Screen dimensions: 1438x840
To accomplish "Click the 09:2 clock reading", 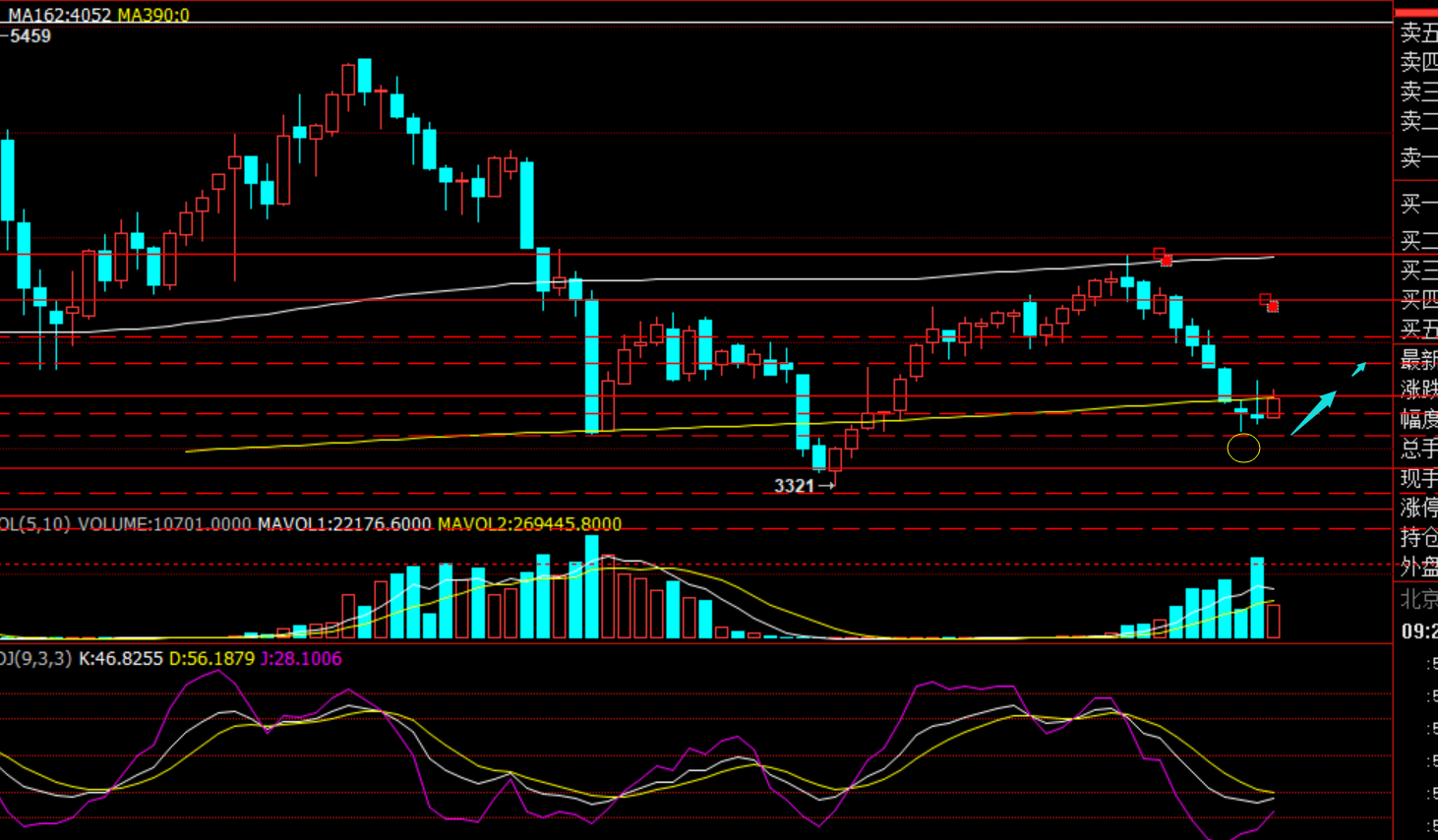I will click(x=1419, y=630).
